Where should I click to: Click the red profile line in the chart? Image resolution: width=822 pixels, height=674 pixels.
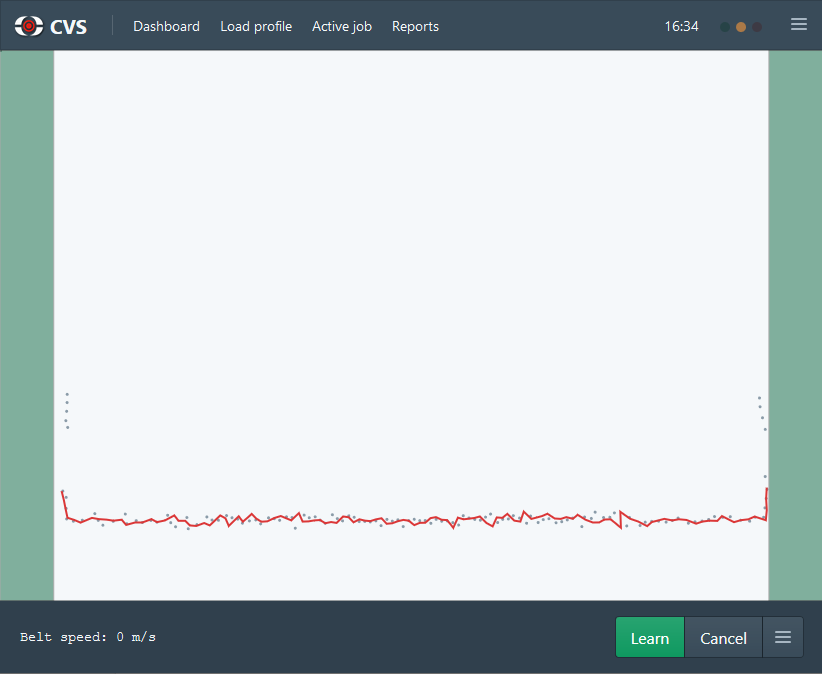point(414,519)
